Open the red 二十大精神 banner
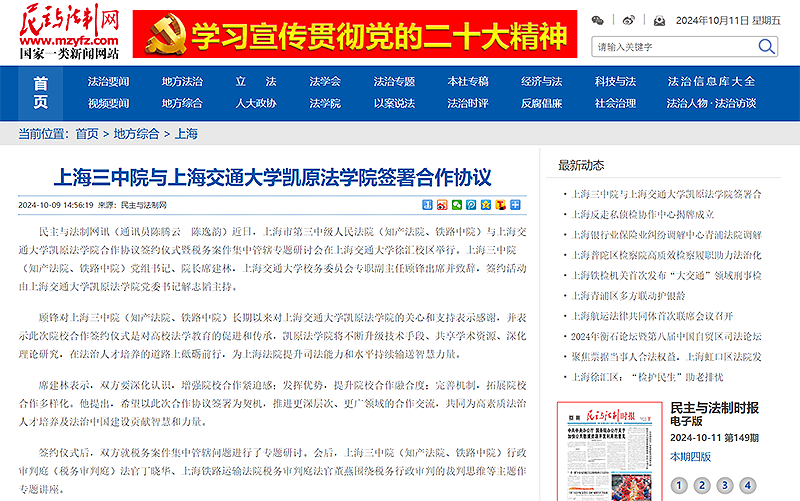Viewport: 800px width, 501px height. click(355, 34)
